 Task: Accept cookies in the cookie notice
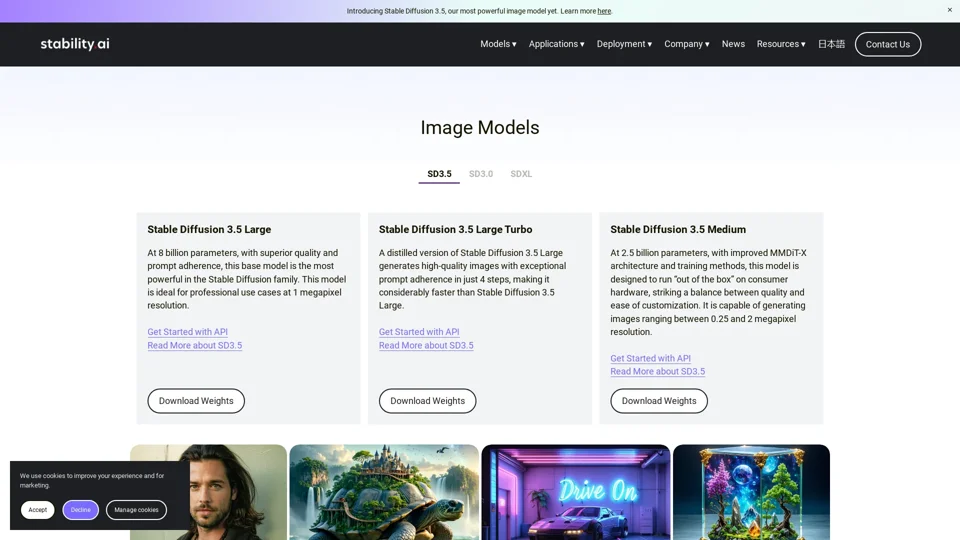coord(37,510)
